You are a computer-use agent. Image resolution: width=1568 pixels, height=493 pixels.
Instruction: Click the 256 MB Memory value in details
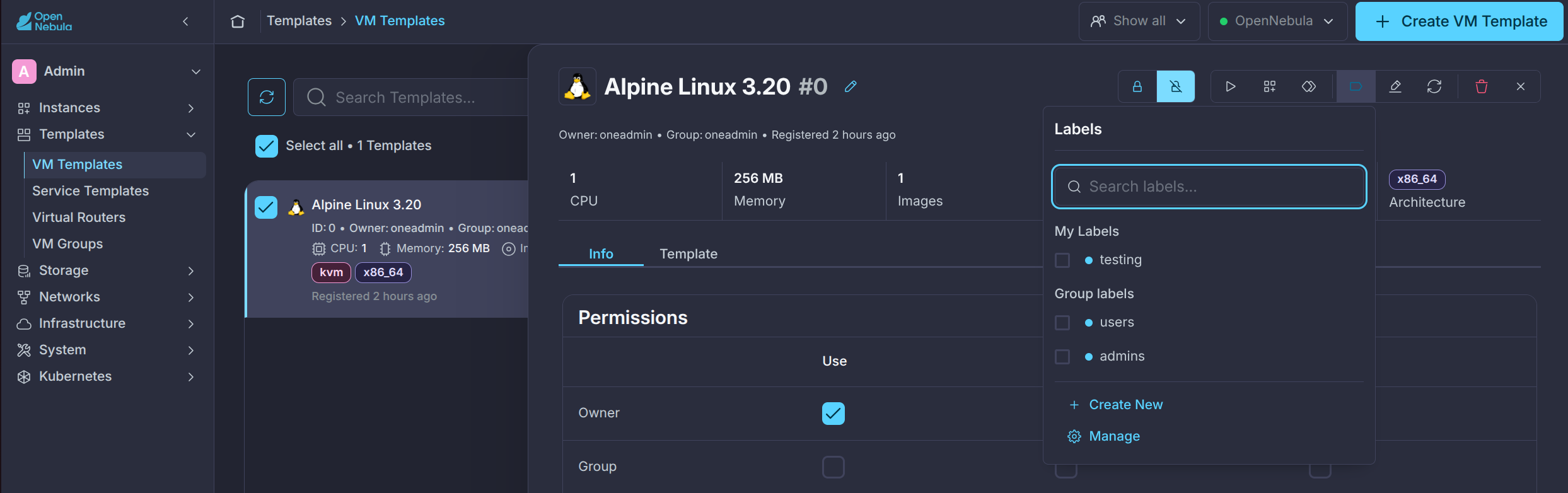coord(758,178)
